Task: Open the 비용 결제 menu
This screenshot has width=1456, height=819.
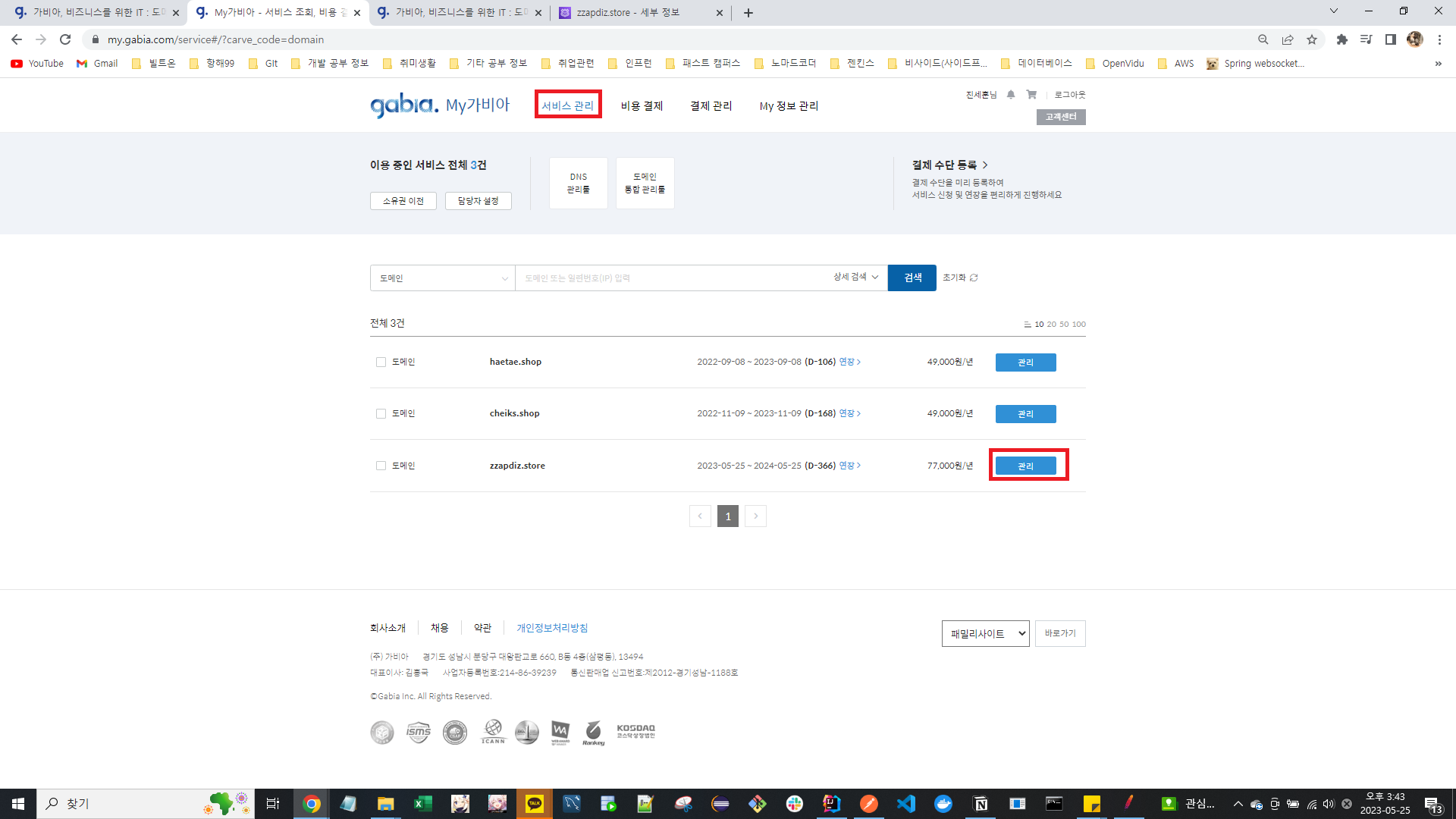Action: click(x=642, y=106)
